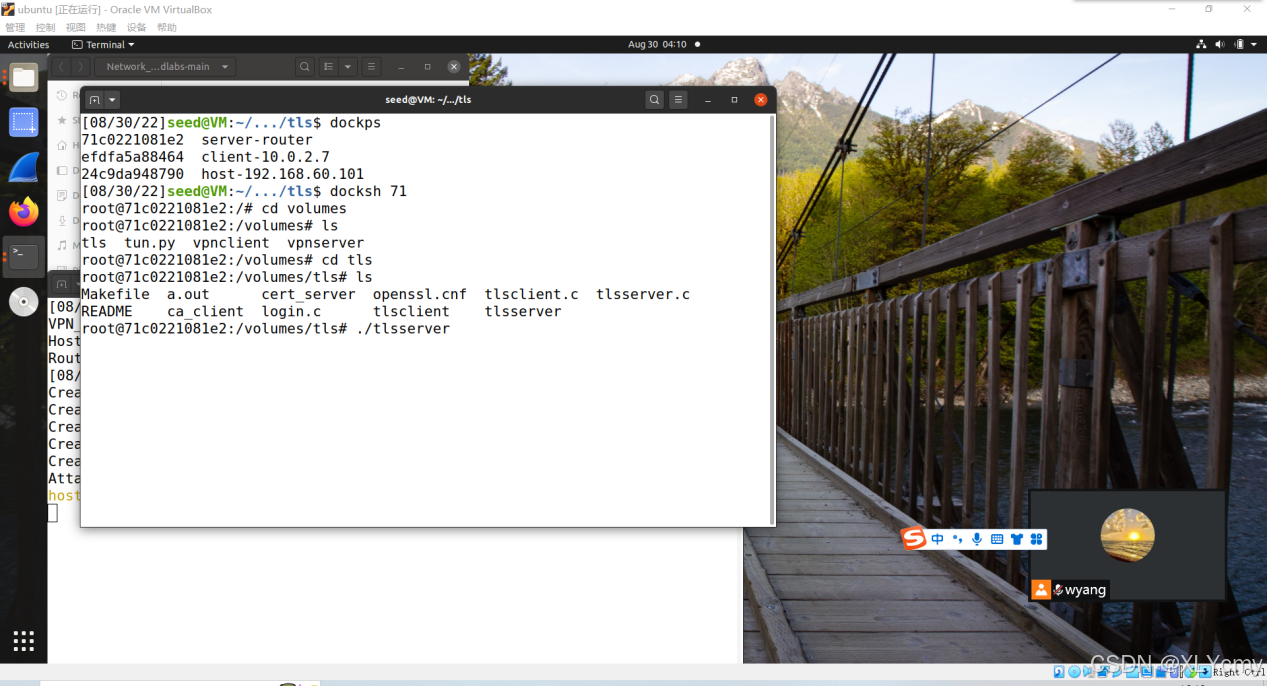Screen dimensions: 1267x686
Task: Expand view options dropdown in Files window
Action: [x=348, y=67]
